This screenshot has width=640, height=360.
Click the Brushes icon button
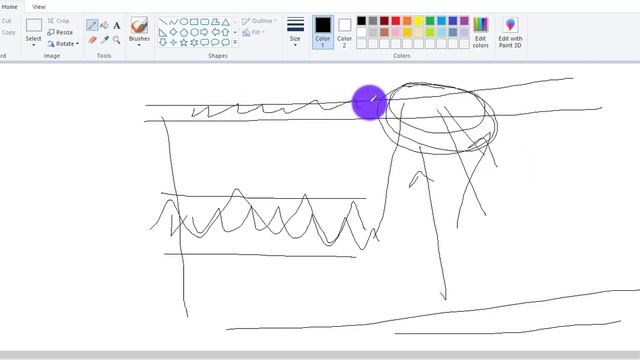coord(139,25)
